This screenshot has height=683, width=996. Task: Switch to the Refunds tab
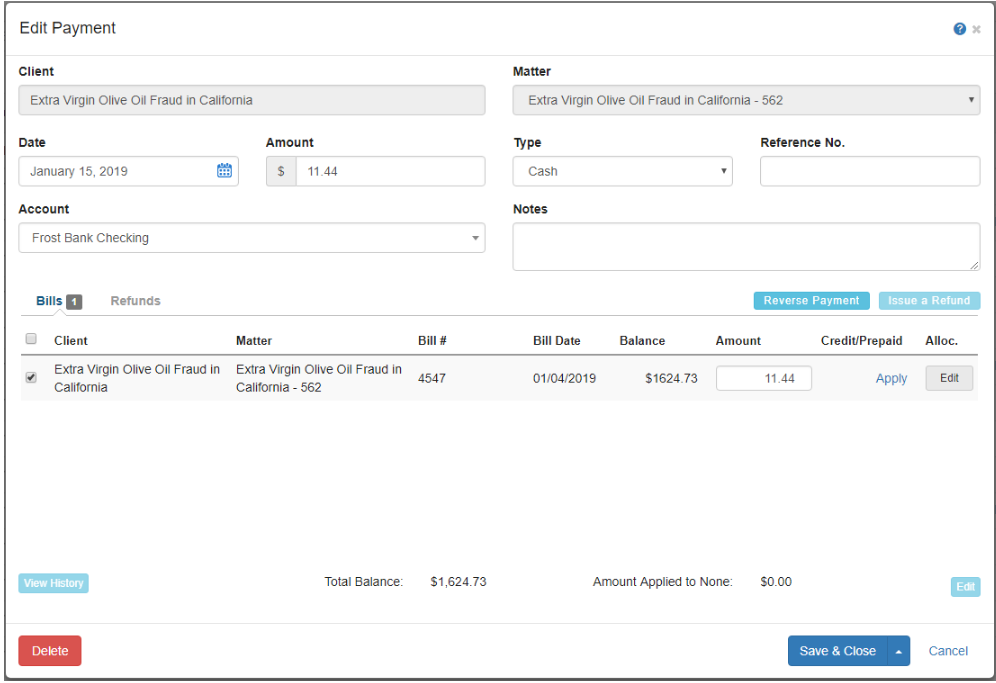click(135, 301)
